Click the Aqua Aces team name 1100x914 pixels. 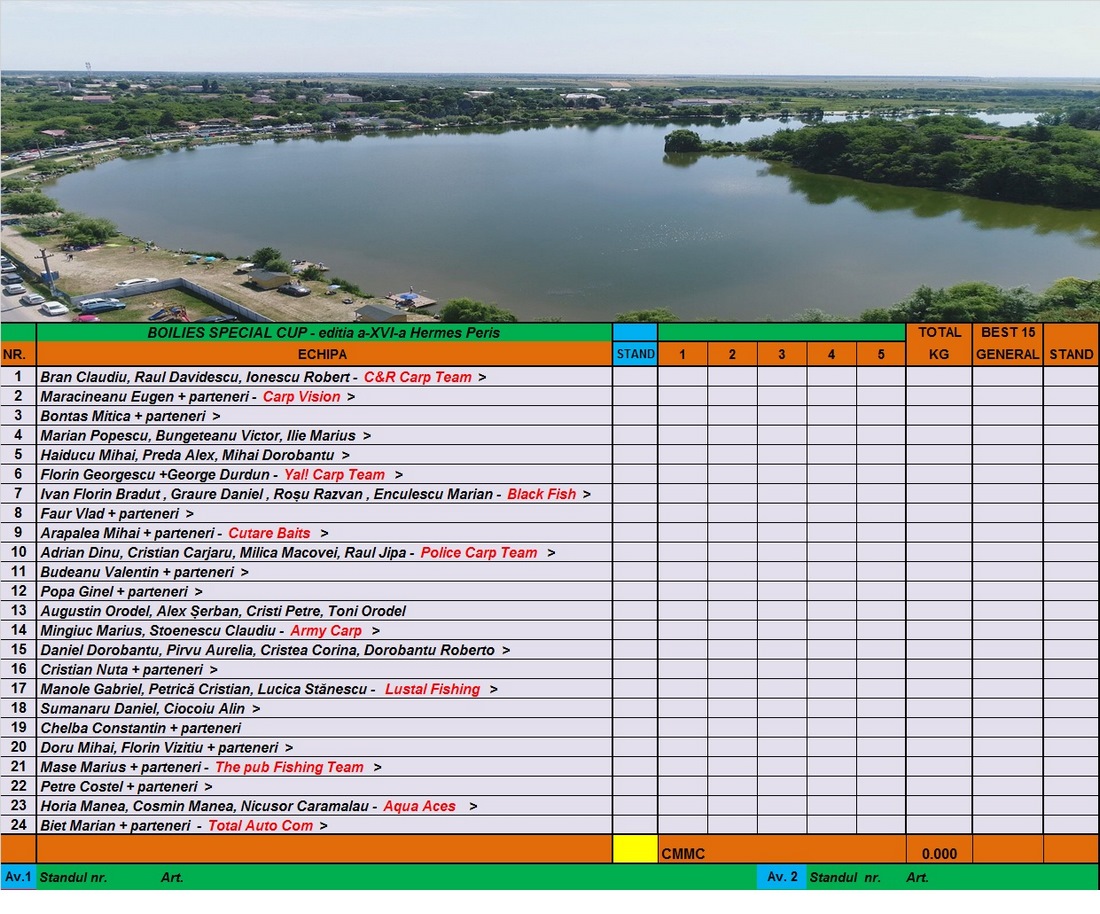[x=419, y=806]
